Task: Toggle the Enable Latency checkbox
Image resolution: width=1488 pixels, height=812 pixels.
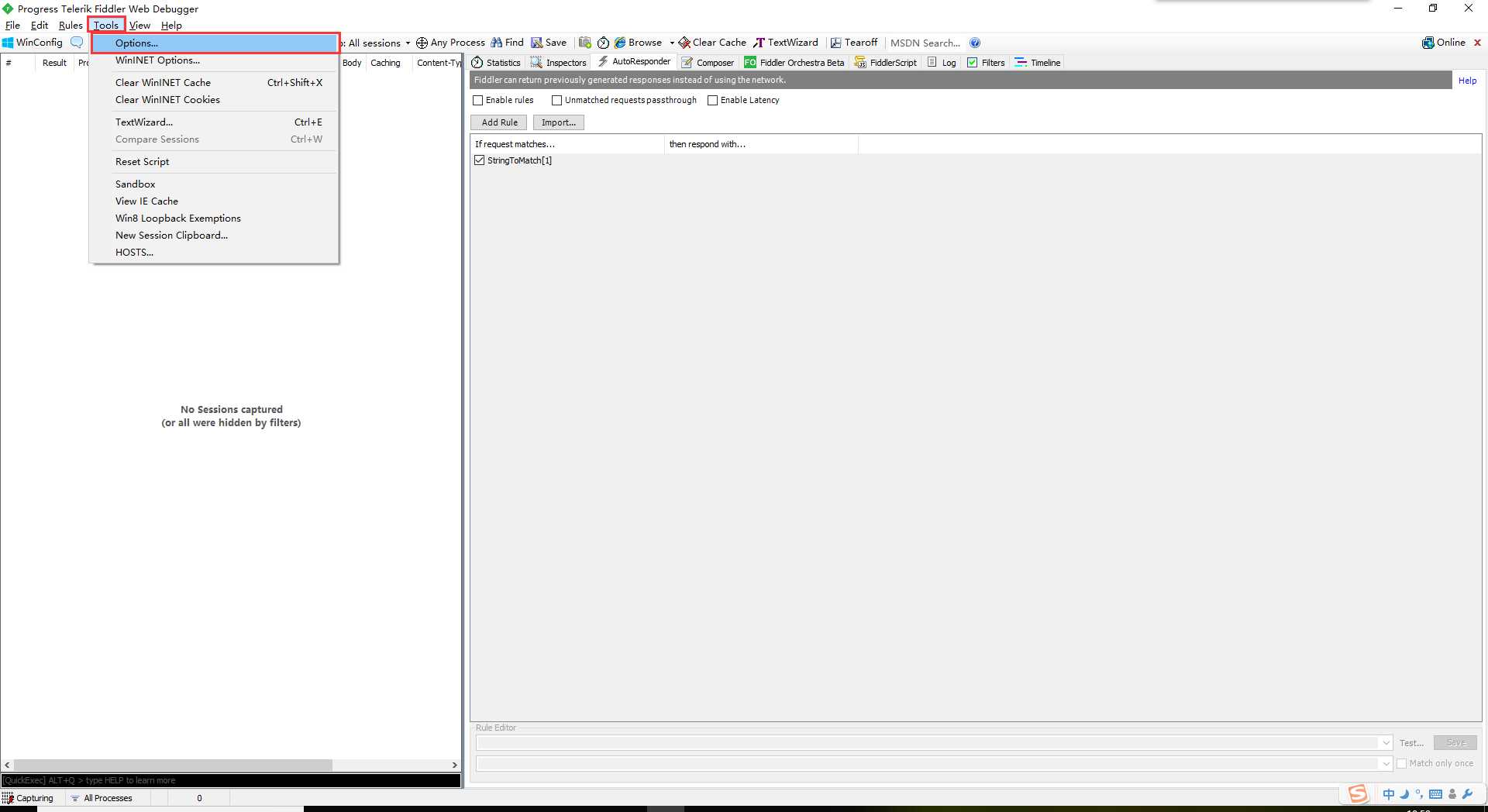Action: [x=712, y=100]
